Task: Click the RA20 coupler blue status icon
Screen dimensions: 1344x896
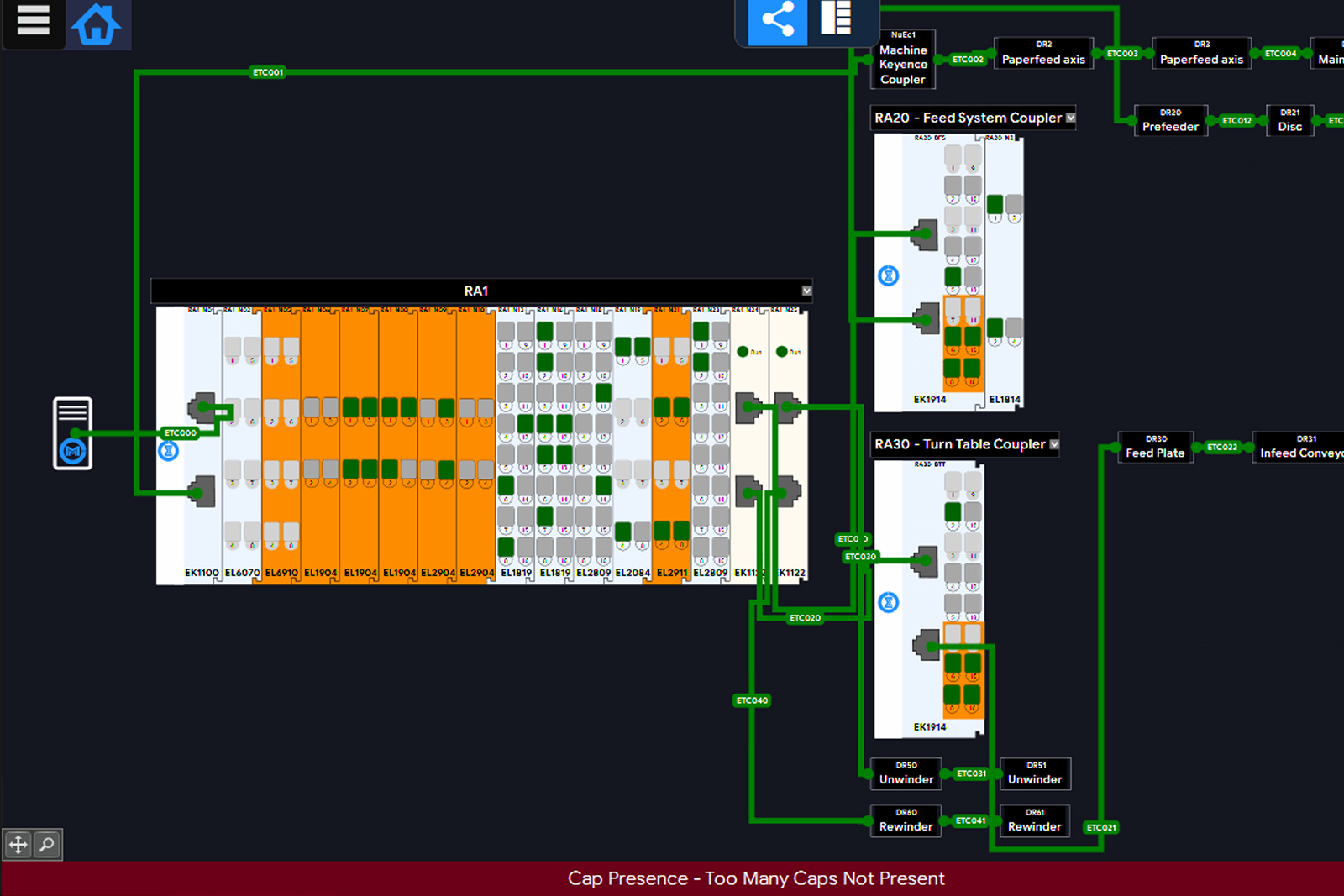Action: coord(888,275)
